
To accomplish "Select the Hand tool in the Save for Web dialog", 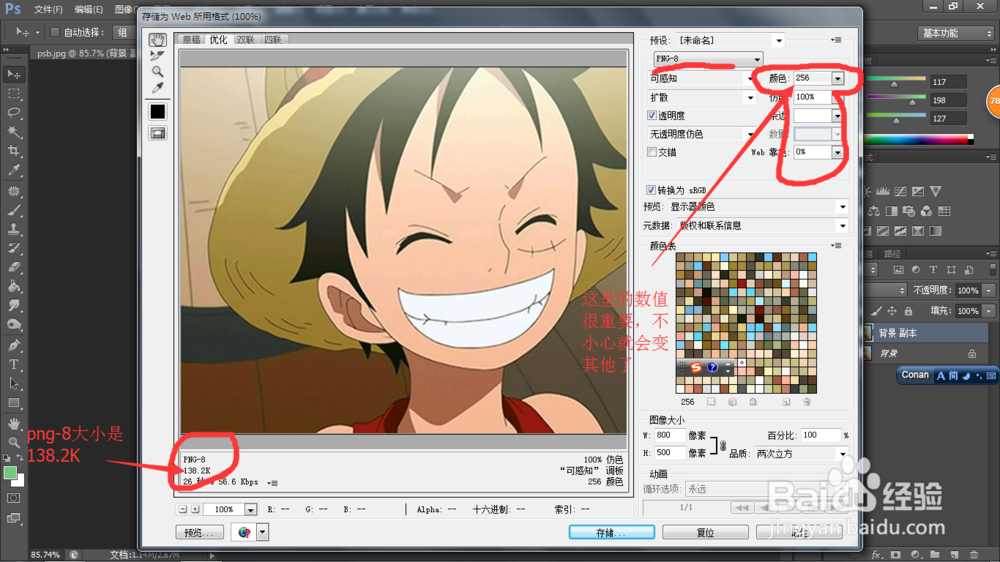I will pos(158,40).
